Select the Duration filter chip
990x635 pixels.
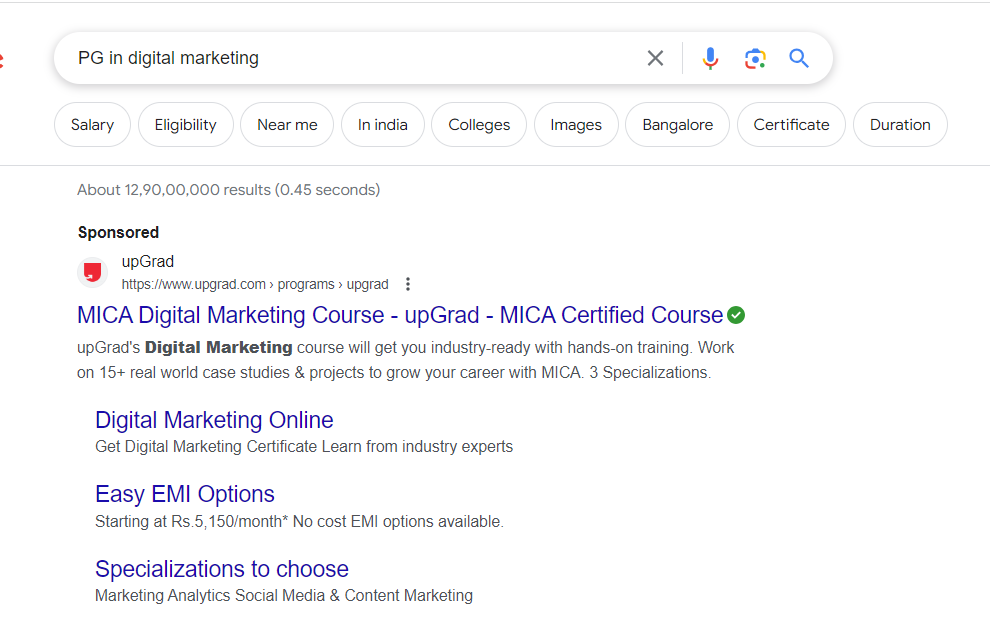pyautogui.click(x=900, y=125)
